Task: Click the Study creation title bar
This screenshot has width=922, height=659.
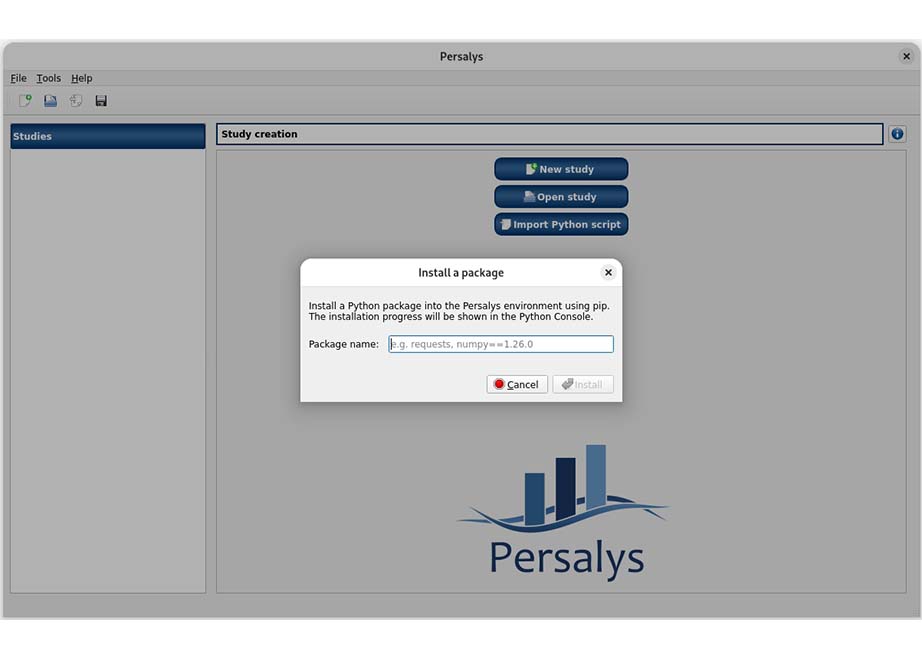Action: click(549, 134)
